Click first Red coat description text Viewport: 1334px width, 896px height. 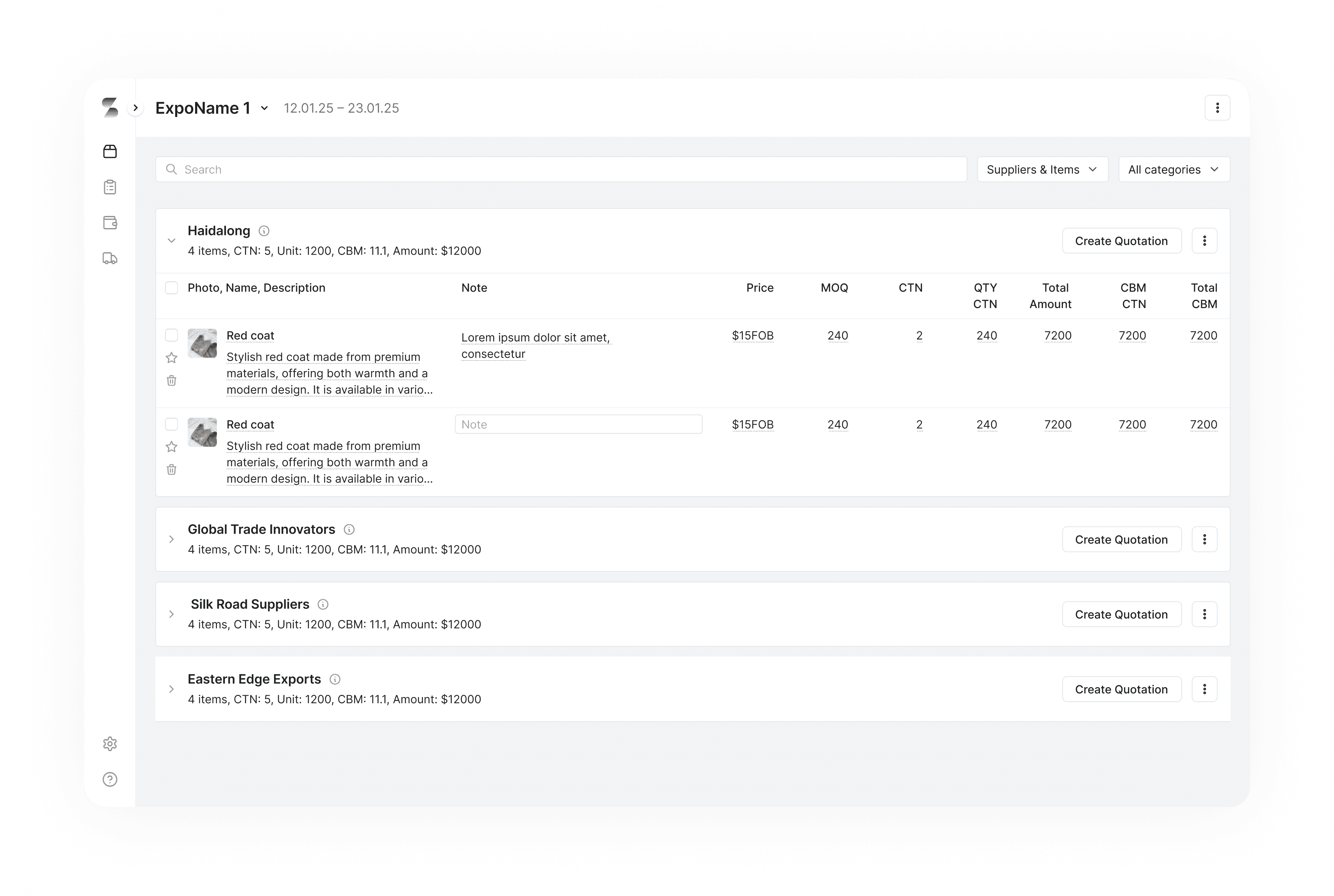tap(329, 373)
